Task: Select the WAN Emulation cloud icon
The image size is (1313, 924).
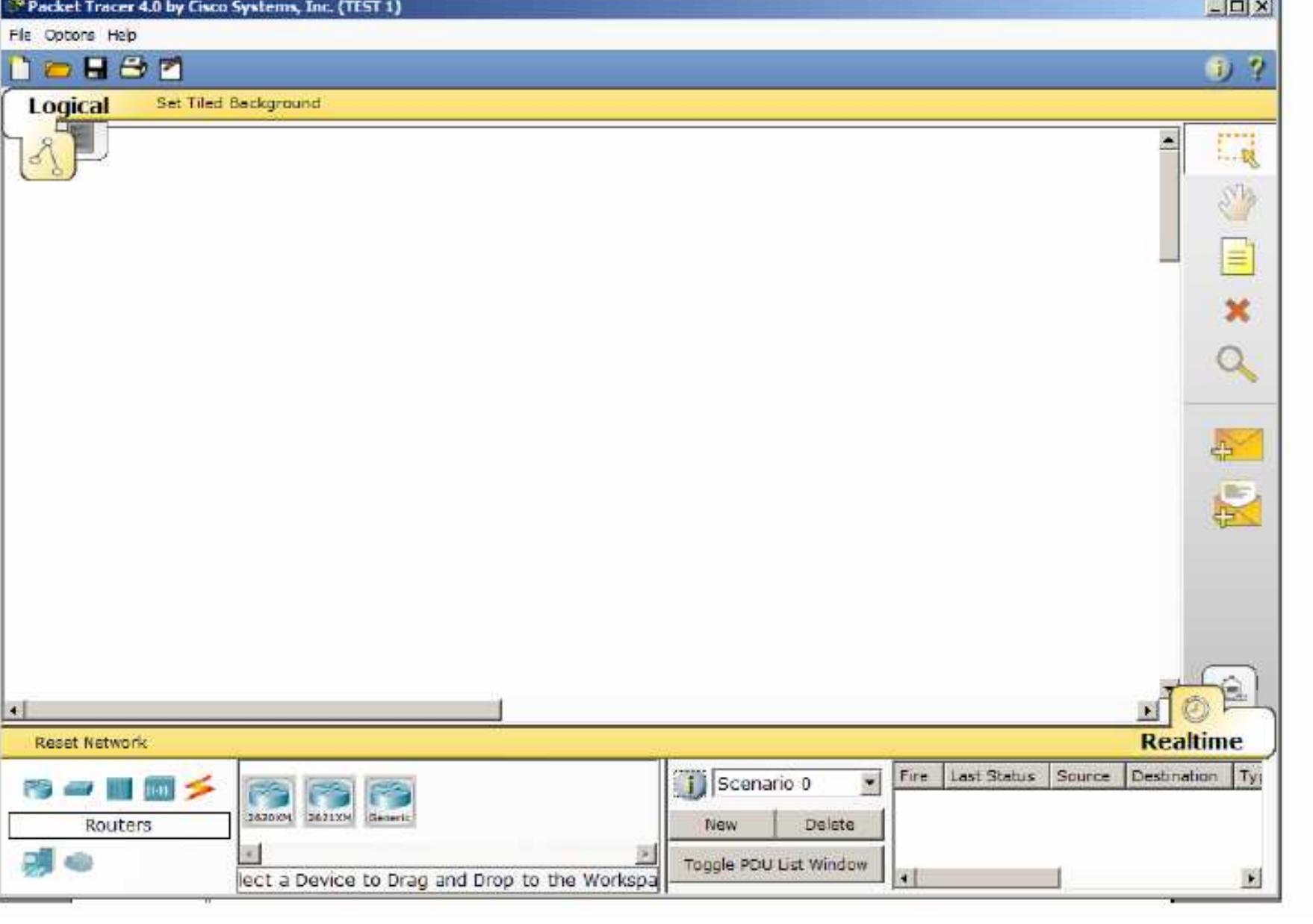Action: [78, 863]
